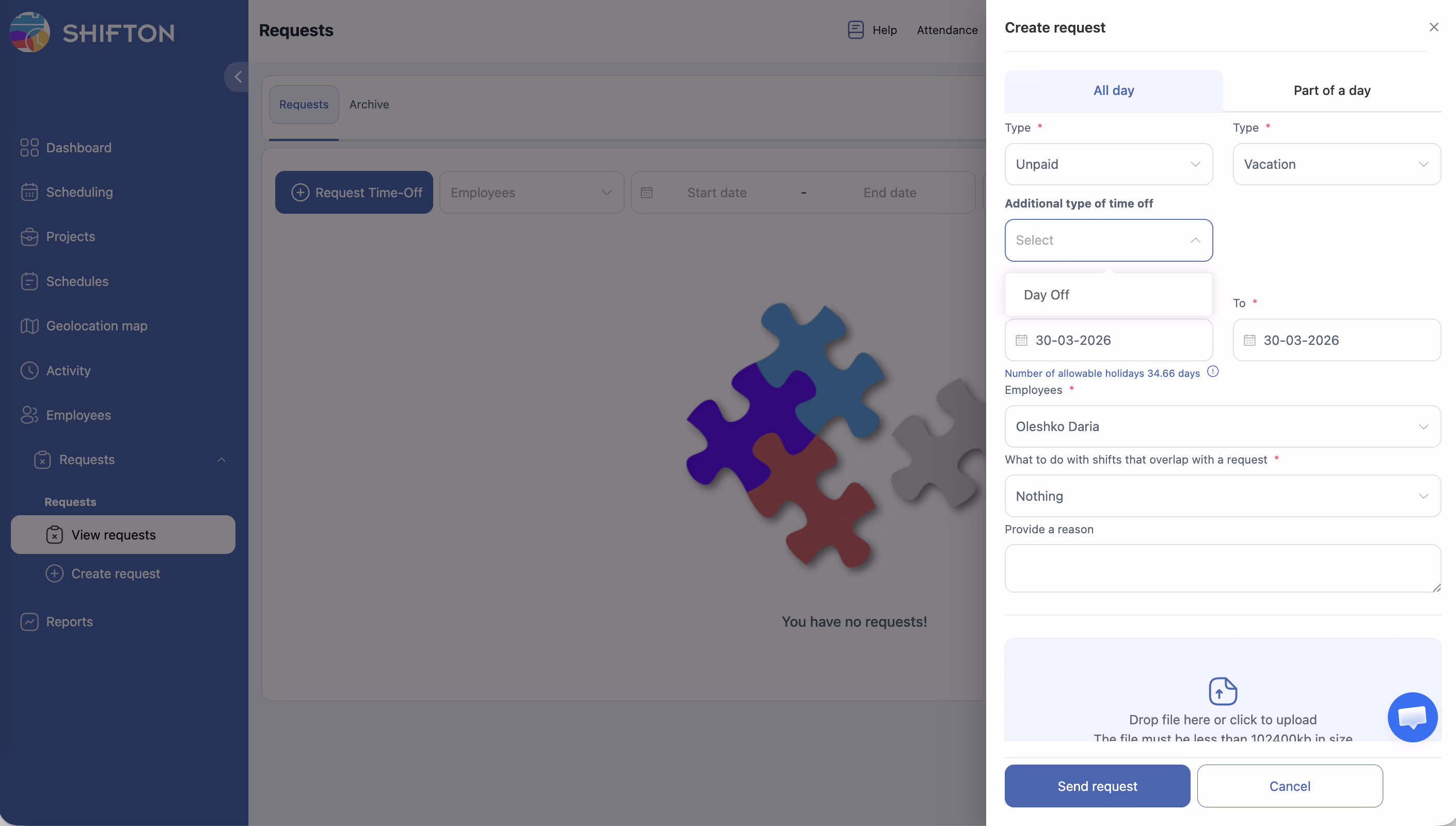This screenshot has height=826, width=1456.
Task: Click the Cancel button
Action: (1289, 786)
